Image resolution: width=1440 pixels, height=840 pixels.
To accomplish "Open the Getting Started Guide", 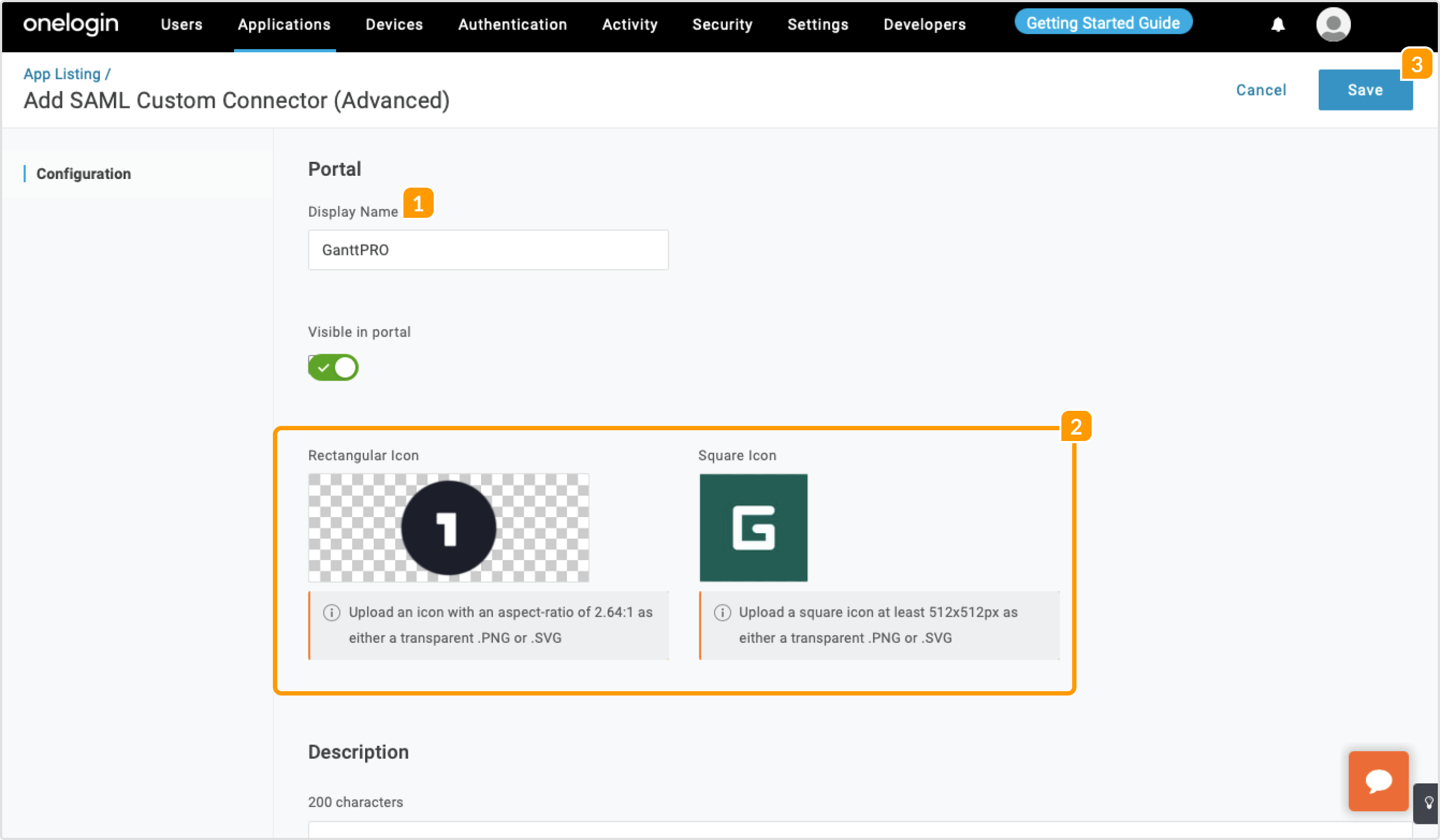I will tap(1102, 23).
